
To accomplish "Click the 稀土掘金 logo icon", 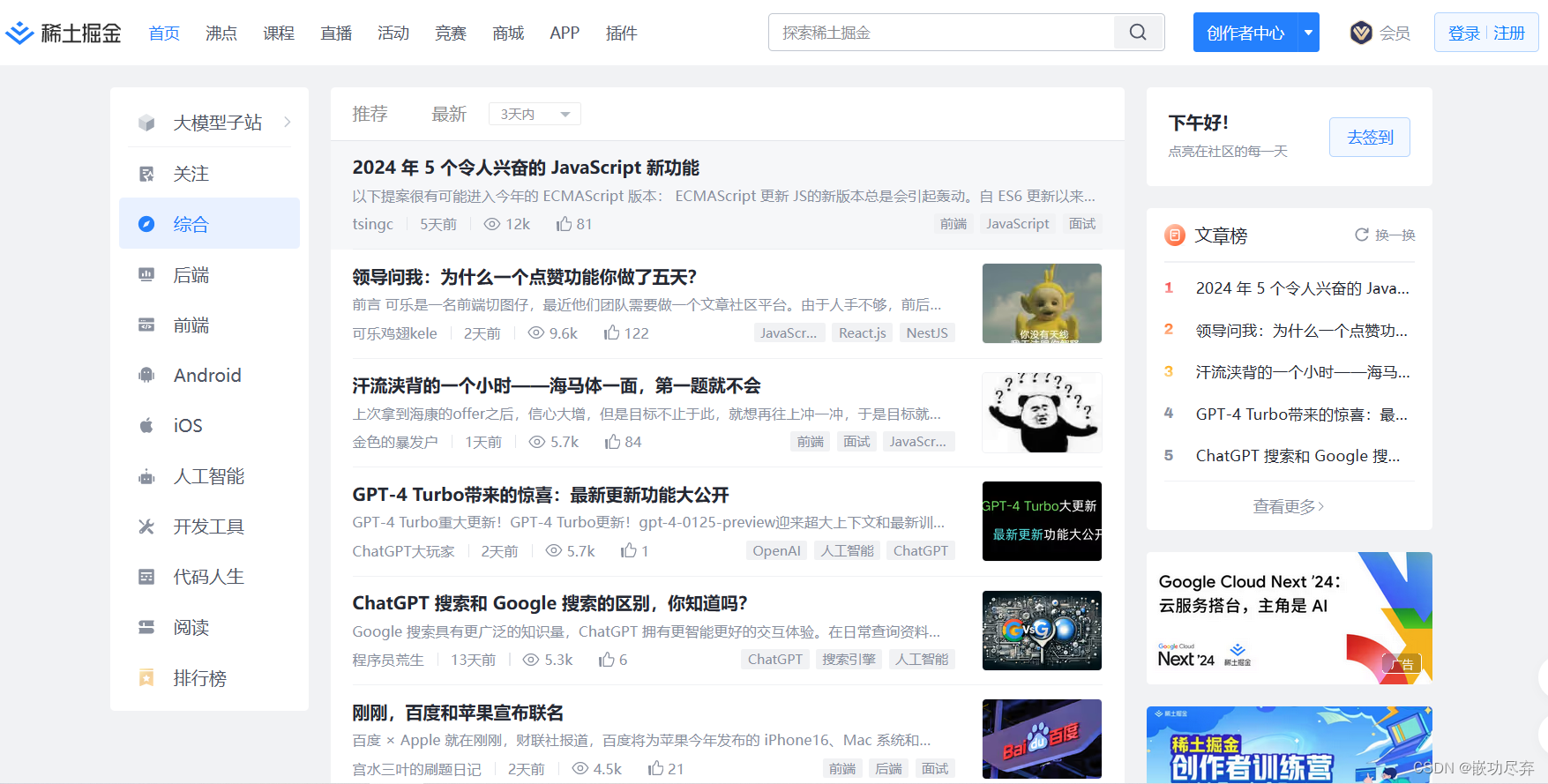I will (x=19, y=33).
